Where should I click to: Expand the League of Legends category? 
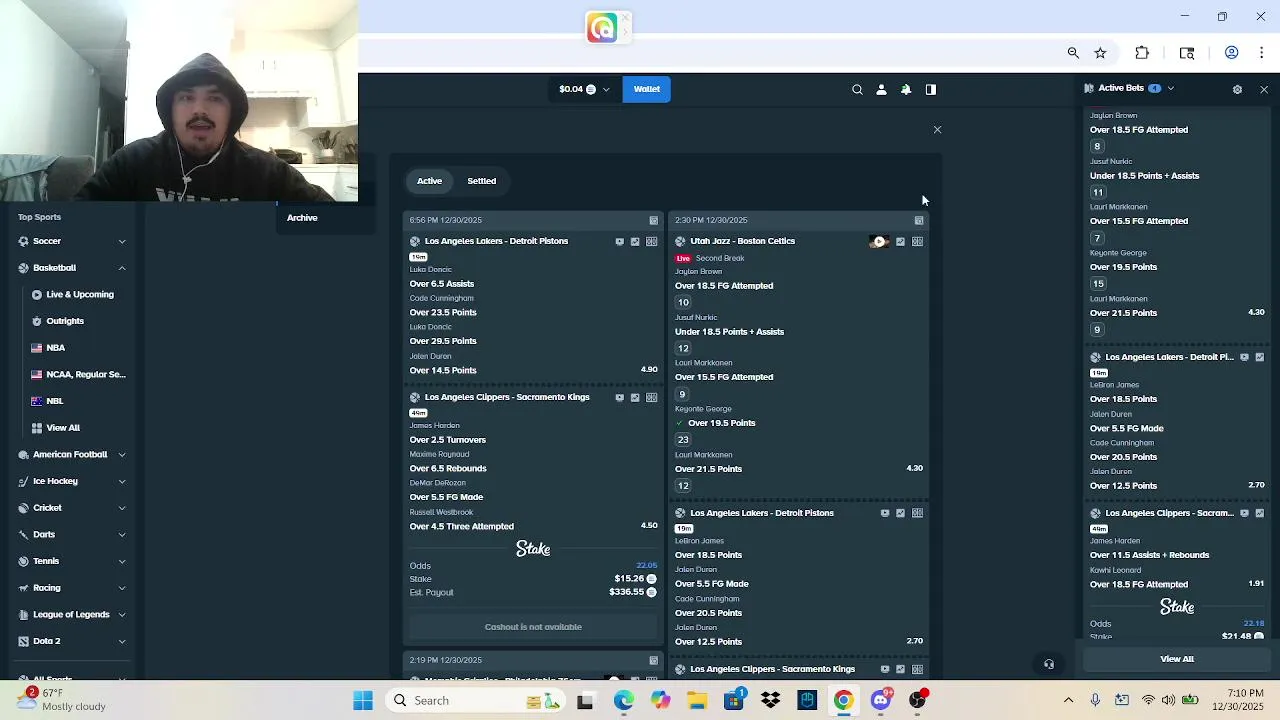pyautogui.click(x=122, y=614)
